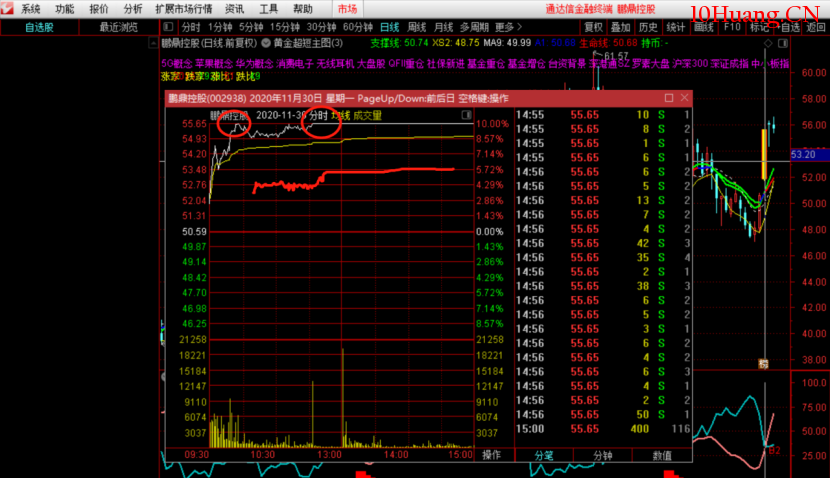830x479 pixels.
Task: Click the 14:56 tick row with volume 38
Action: tap(603, 286)
